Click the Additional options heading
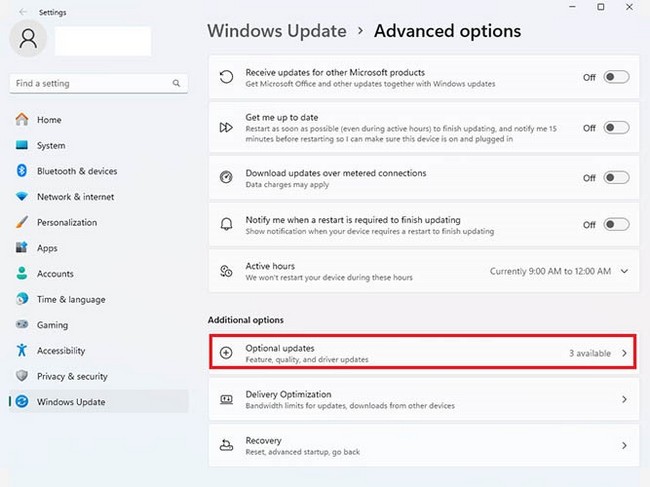 245,320
